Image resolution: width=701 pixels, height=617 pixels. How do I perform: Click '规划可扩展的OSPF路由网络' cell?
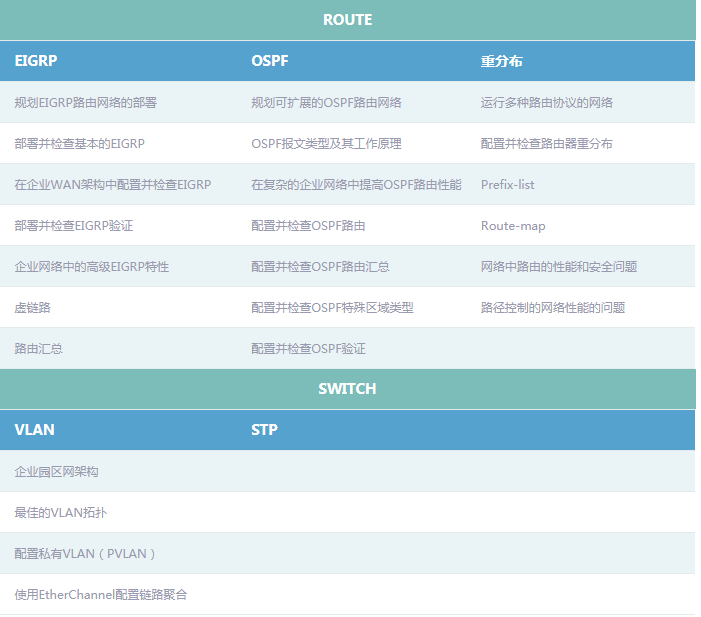pos(326,102)
